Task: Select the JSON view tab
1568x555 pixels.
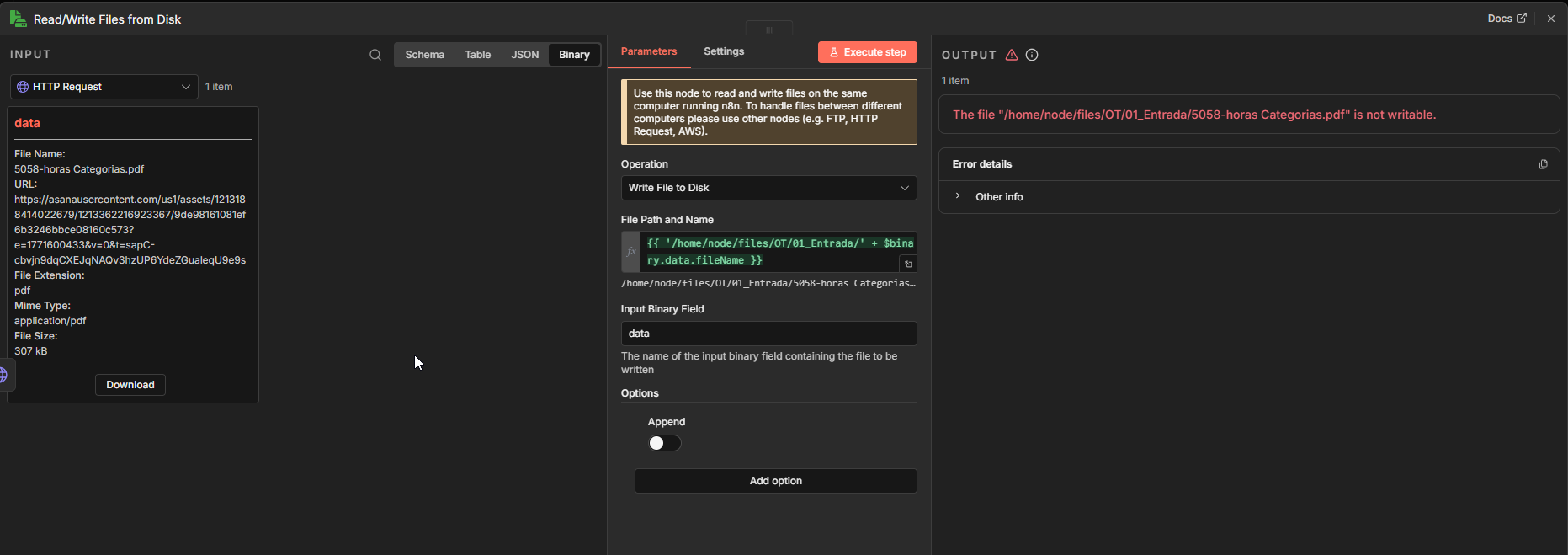Action: click(524, 55)
